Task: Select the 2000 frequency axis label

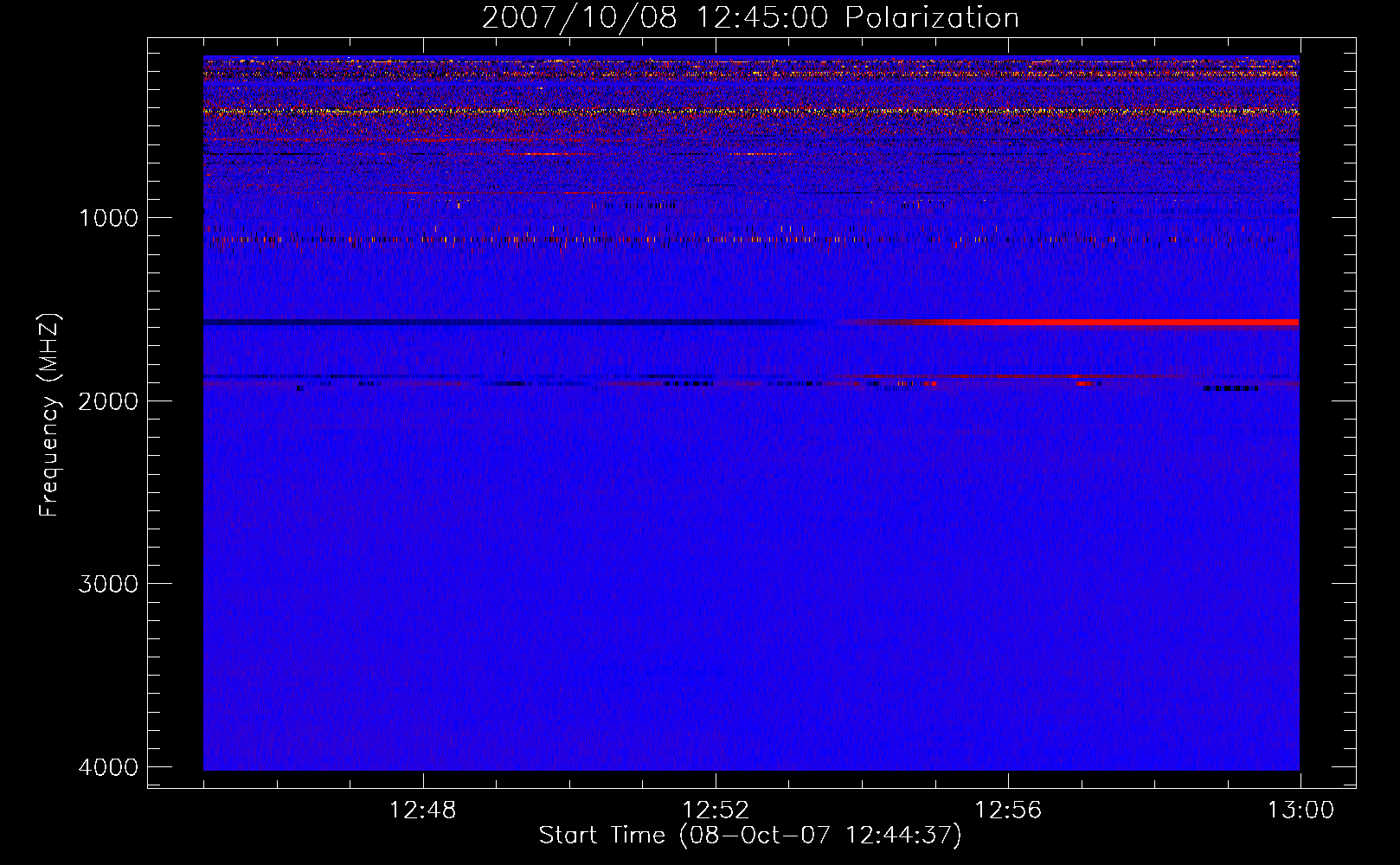Action: (108, 400)
